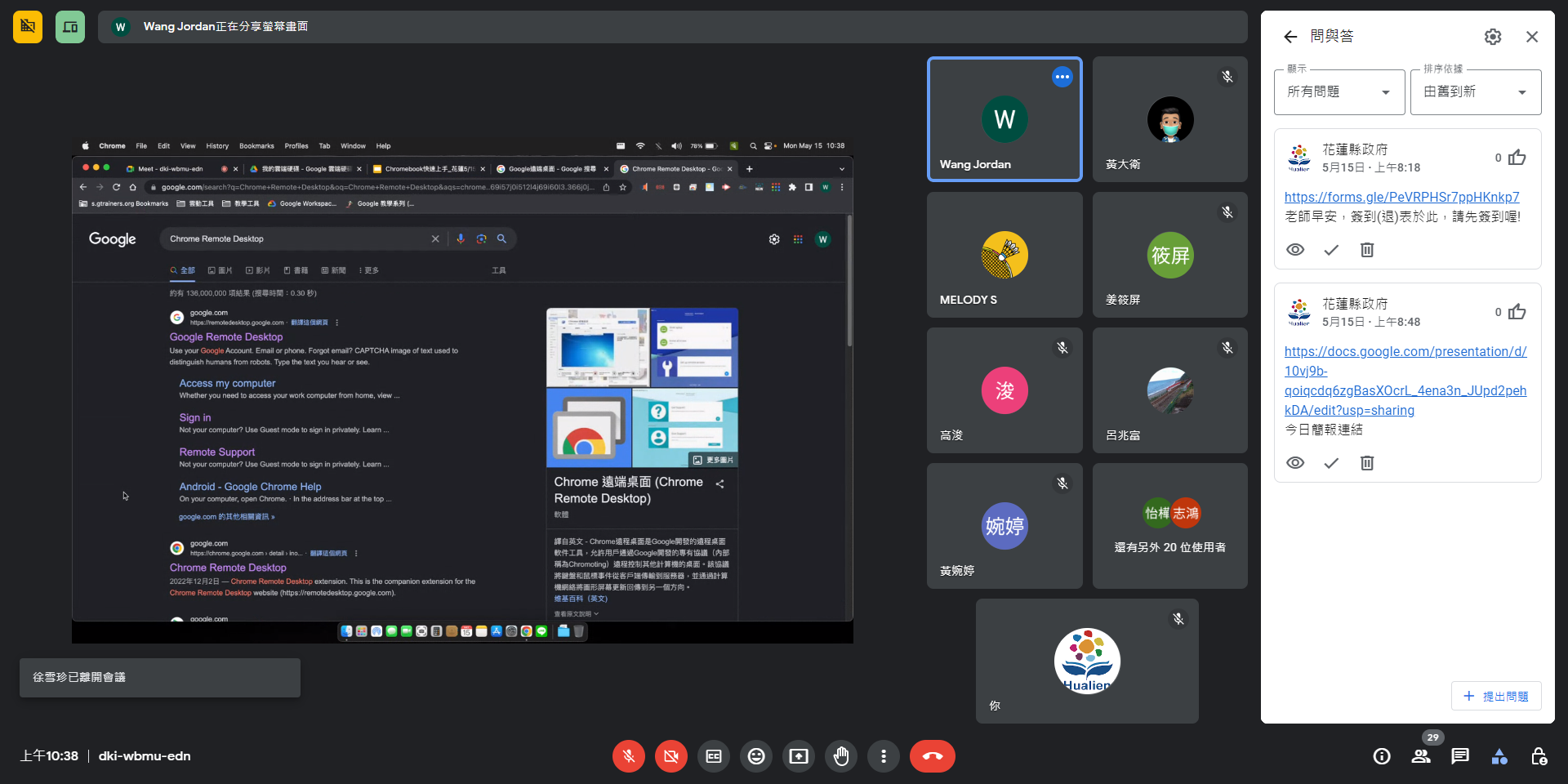The height and width of the screenshot is (784, 1568).
Task: Go back using the Q&A panel arrow
Action: click(1290, 37)
